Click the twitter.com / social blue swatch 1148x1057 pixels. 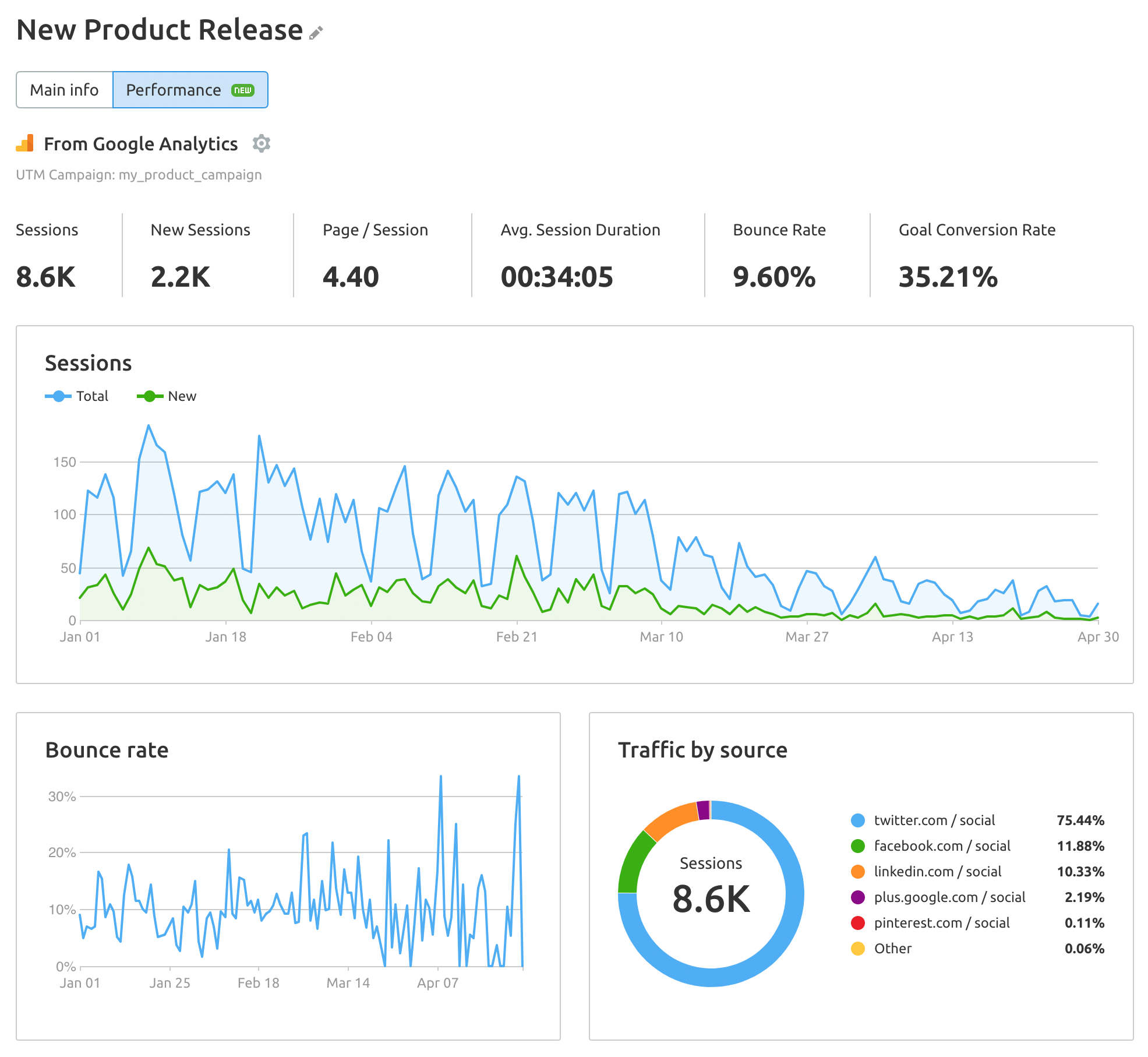tap(858, 820)
